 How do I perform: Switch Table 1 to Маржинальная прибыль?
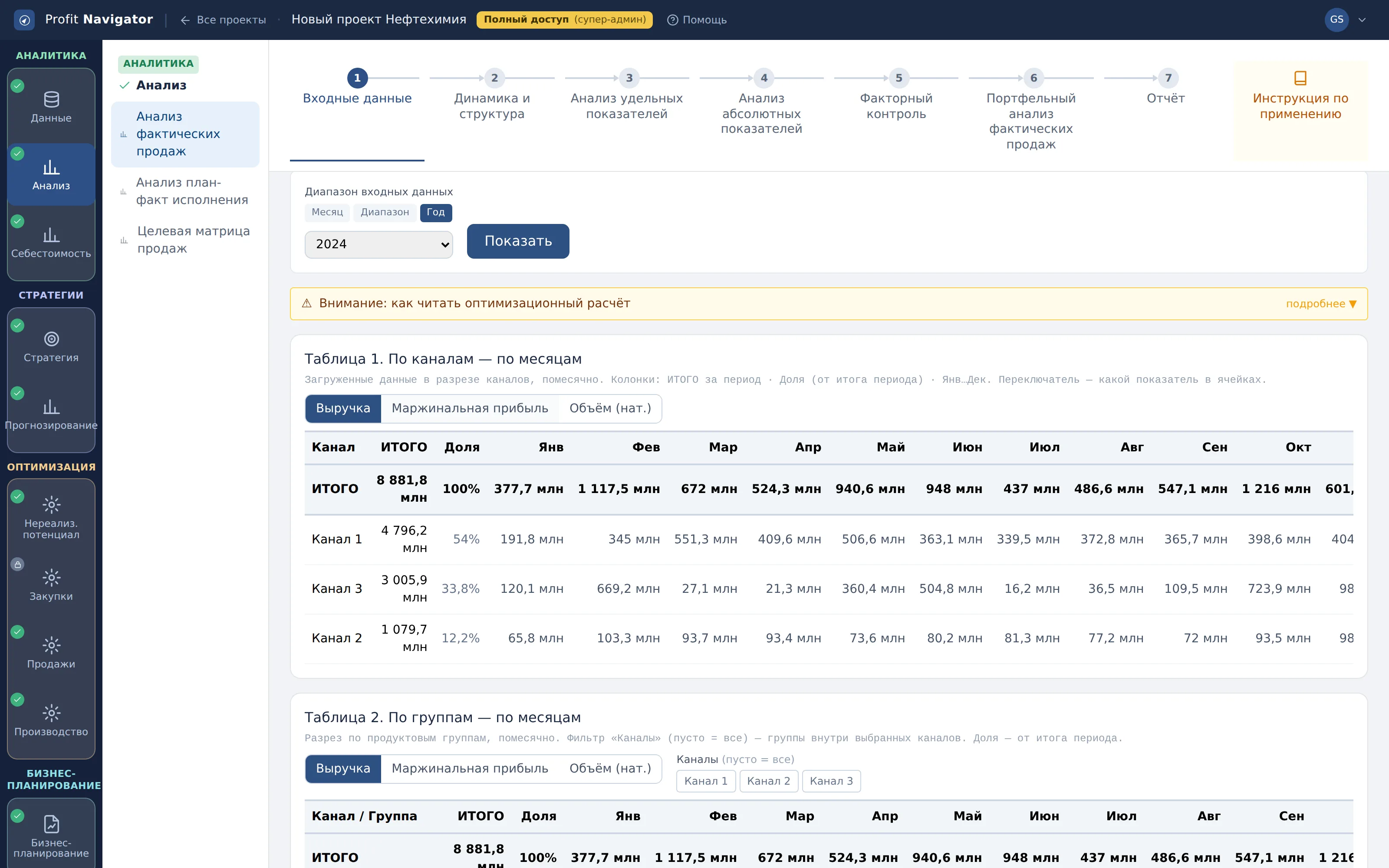tap(470, 408)
